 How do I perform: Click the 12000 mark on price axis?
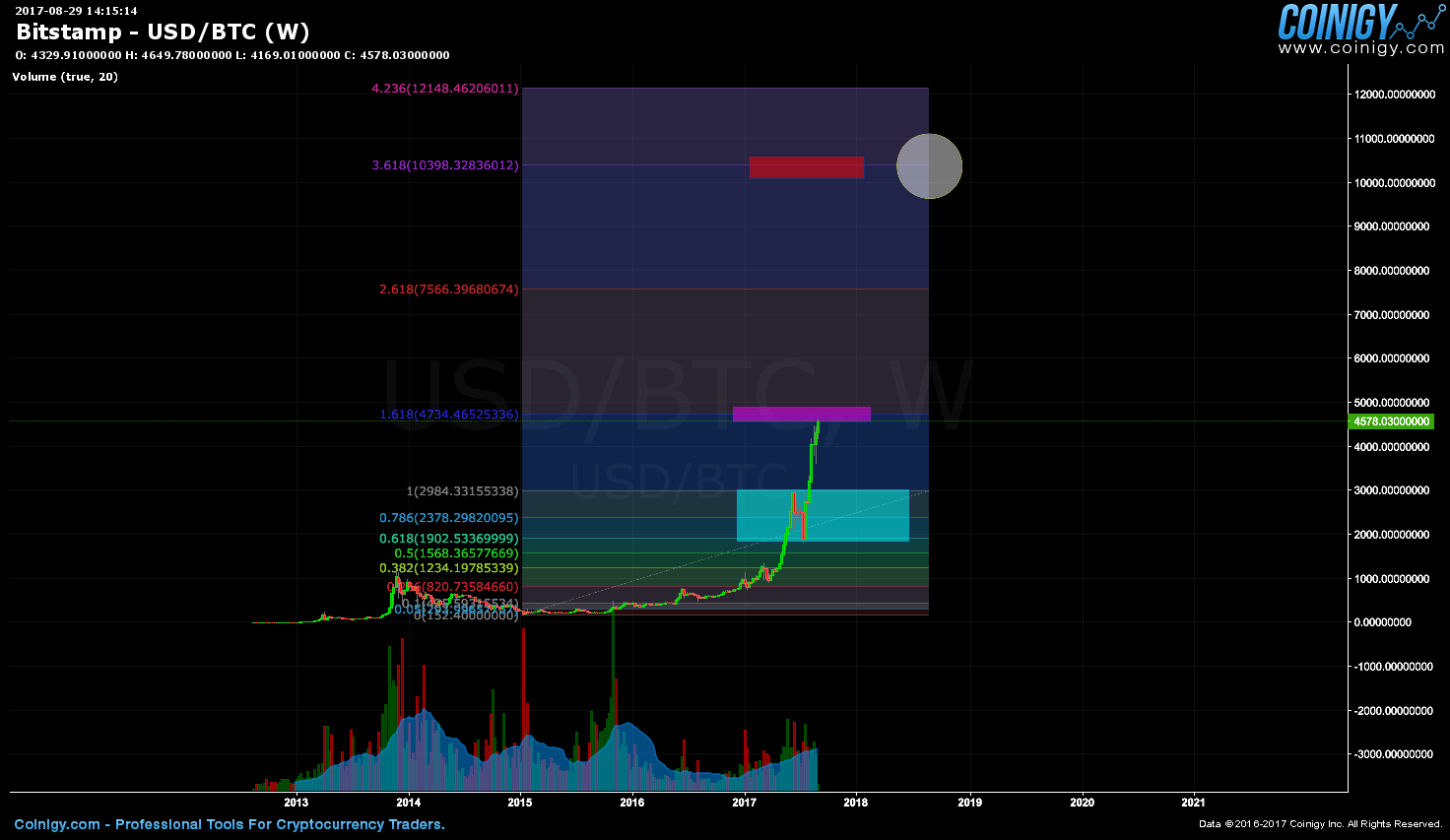[x=1392, y=95]
